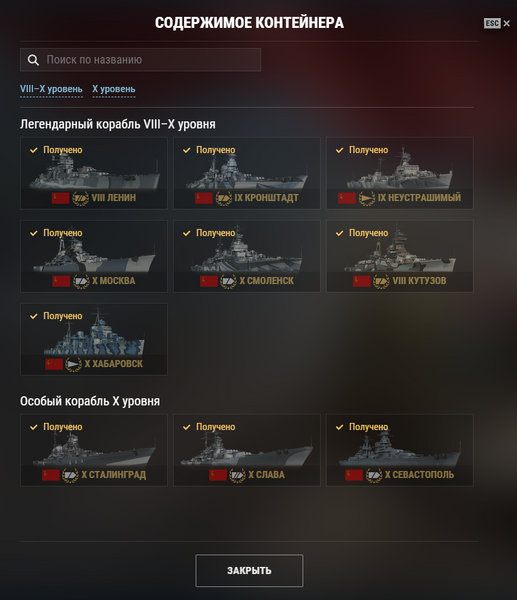Image resolution: width=517 pixels, height=600 pixels.
Task: Click the cruiser class icon beside X МОСКВА
Action: (x=81, y=281)
